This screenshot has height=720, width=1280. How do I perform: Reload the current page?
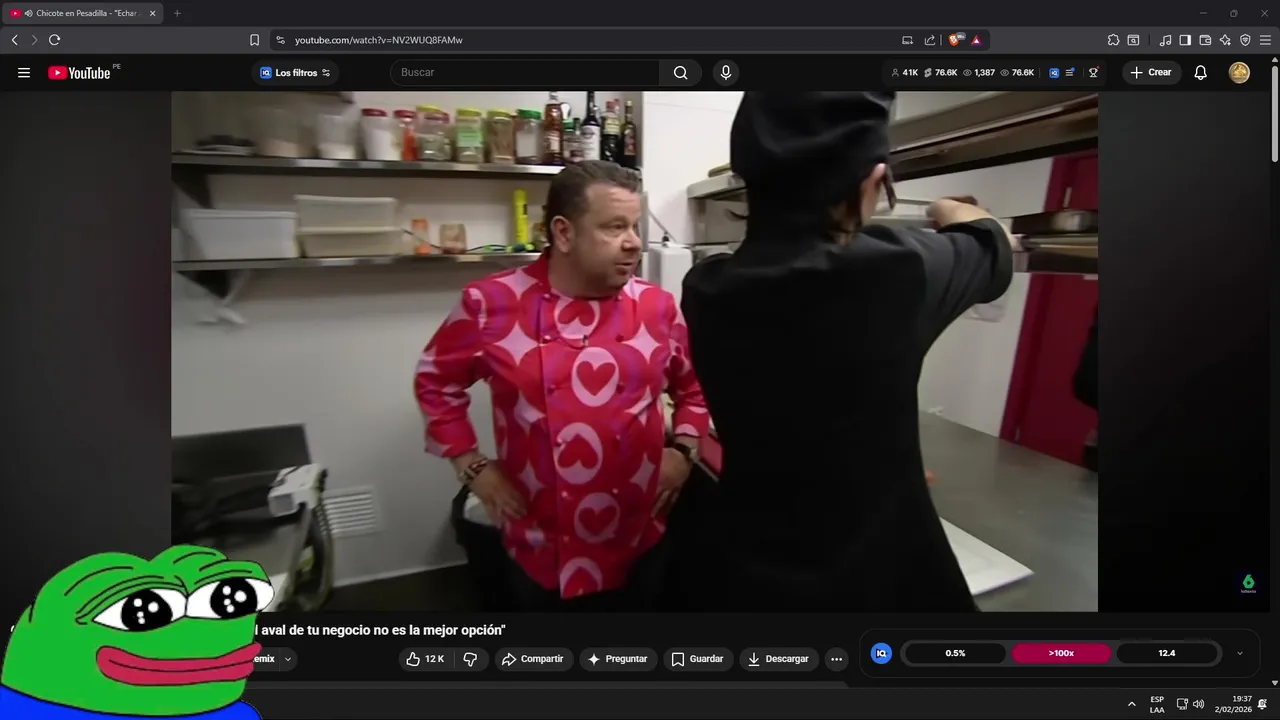54,40
